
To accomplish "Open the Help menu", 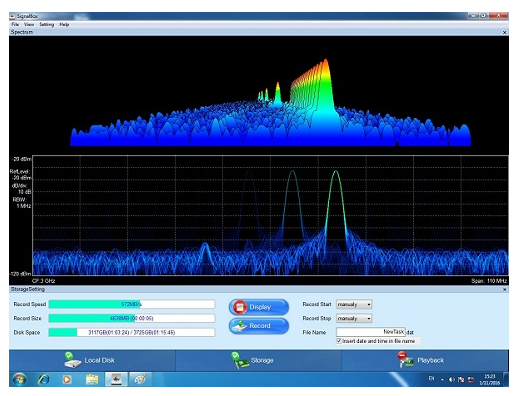I will (64, 25).
